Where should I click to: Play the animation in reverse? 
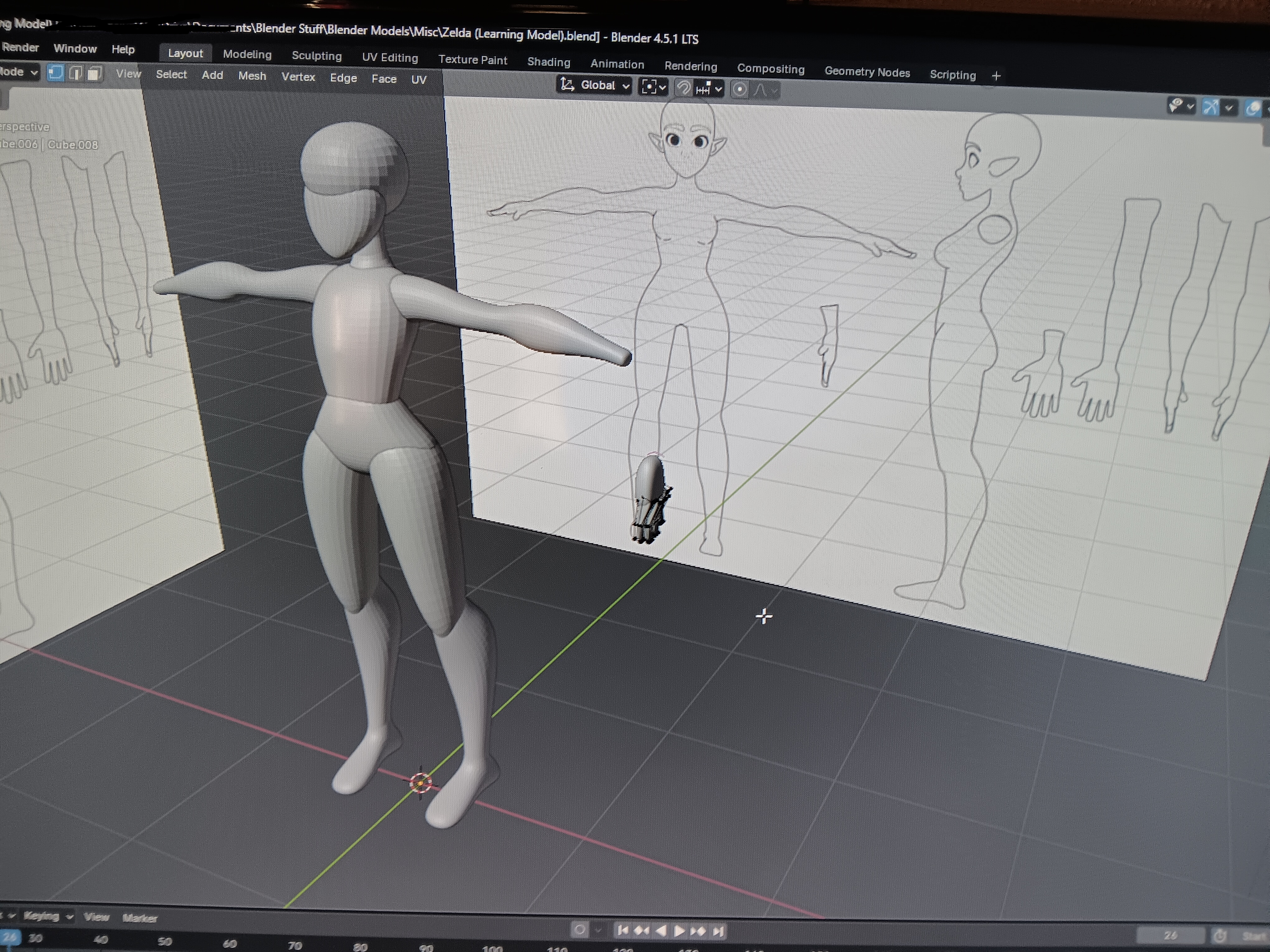[661, 931]
